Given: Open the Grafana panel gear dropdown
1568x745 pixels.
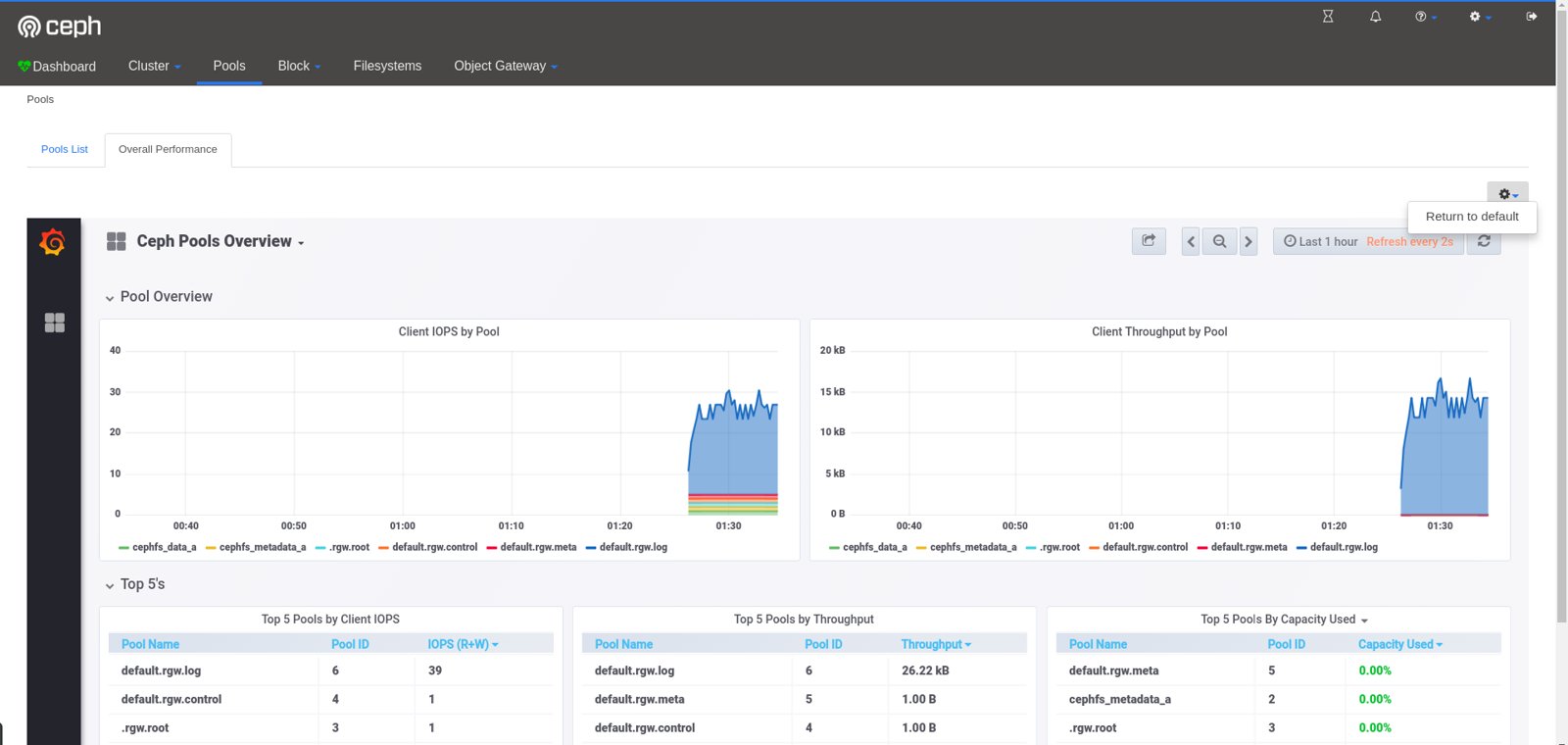Looking at the screenshot, I should pos(1507,194).
